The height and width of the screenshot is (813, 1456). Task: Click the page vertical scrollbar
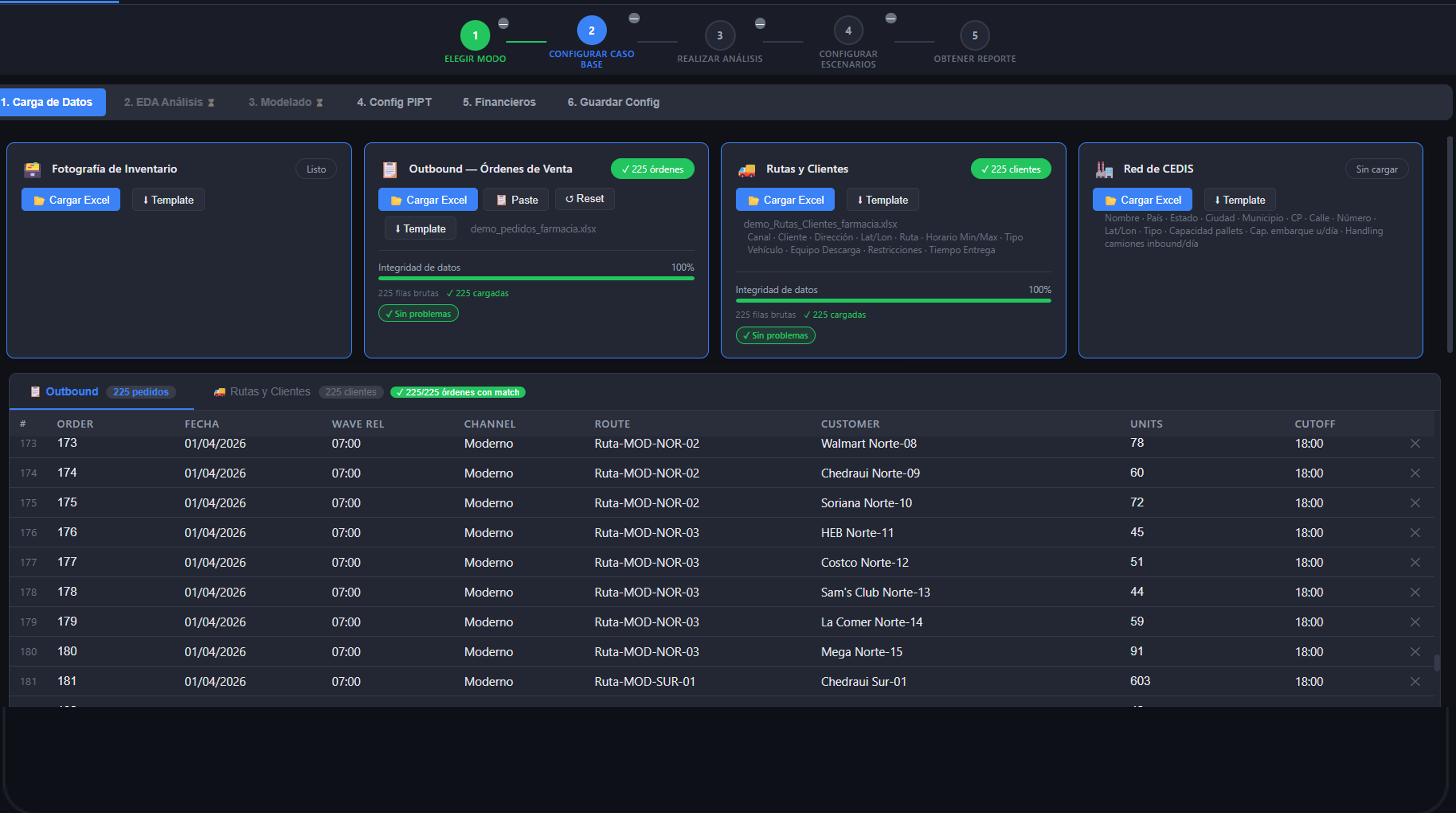tap(1450, 244)
